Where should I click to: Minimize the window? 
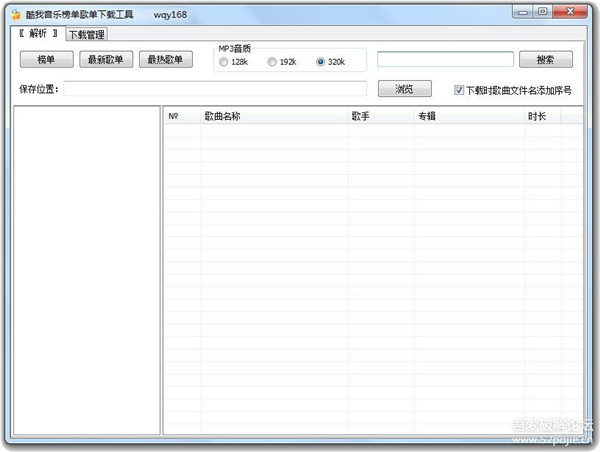523,12
